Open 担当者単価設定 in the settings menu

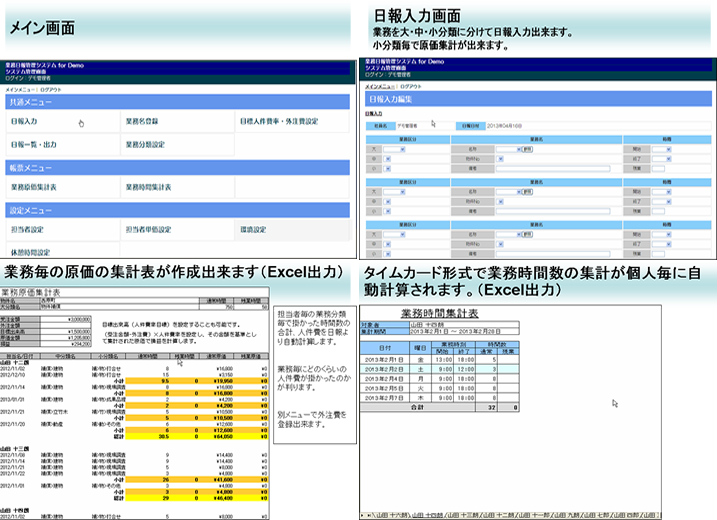[148, 230]
